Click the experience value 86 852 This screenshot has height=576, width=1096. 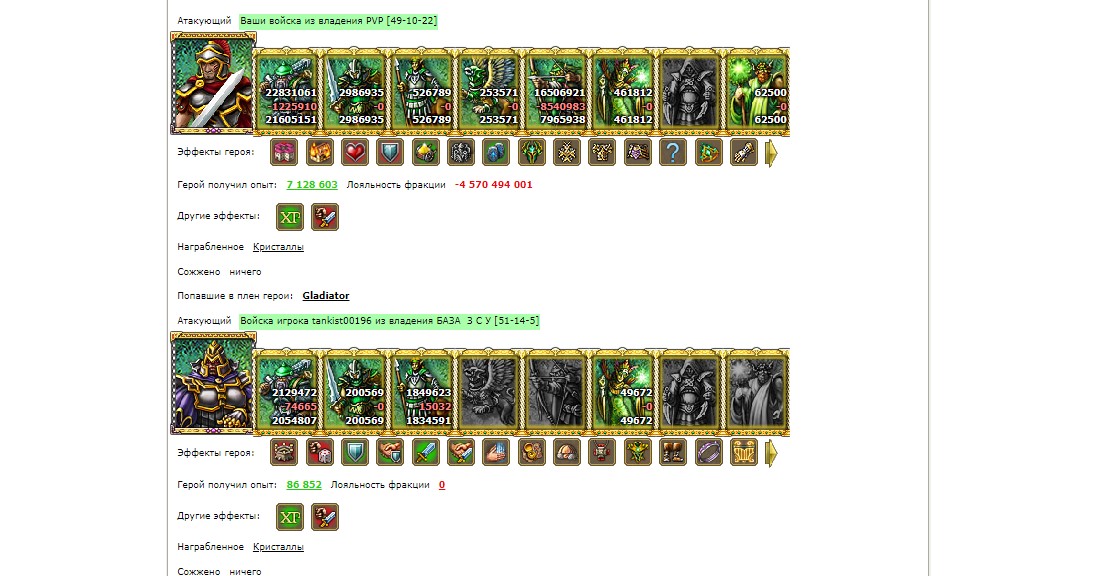304,484
